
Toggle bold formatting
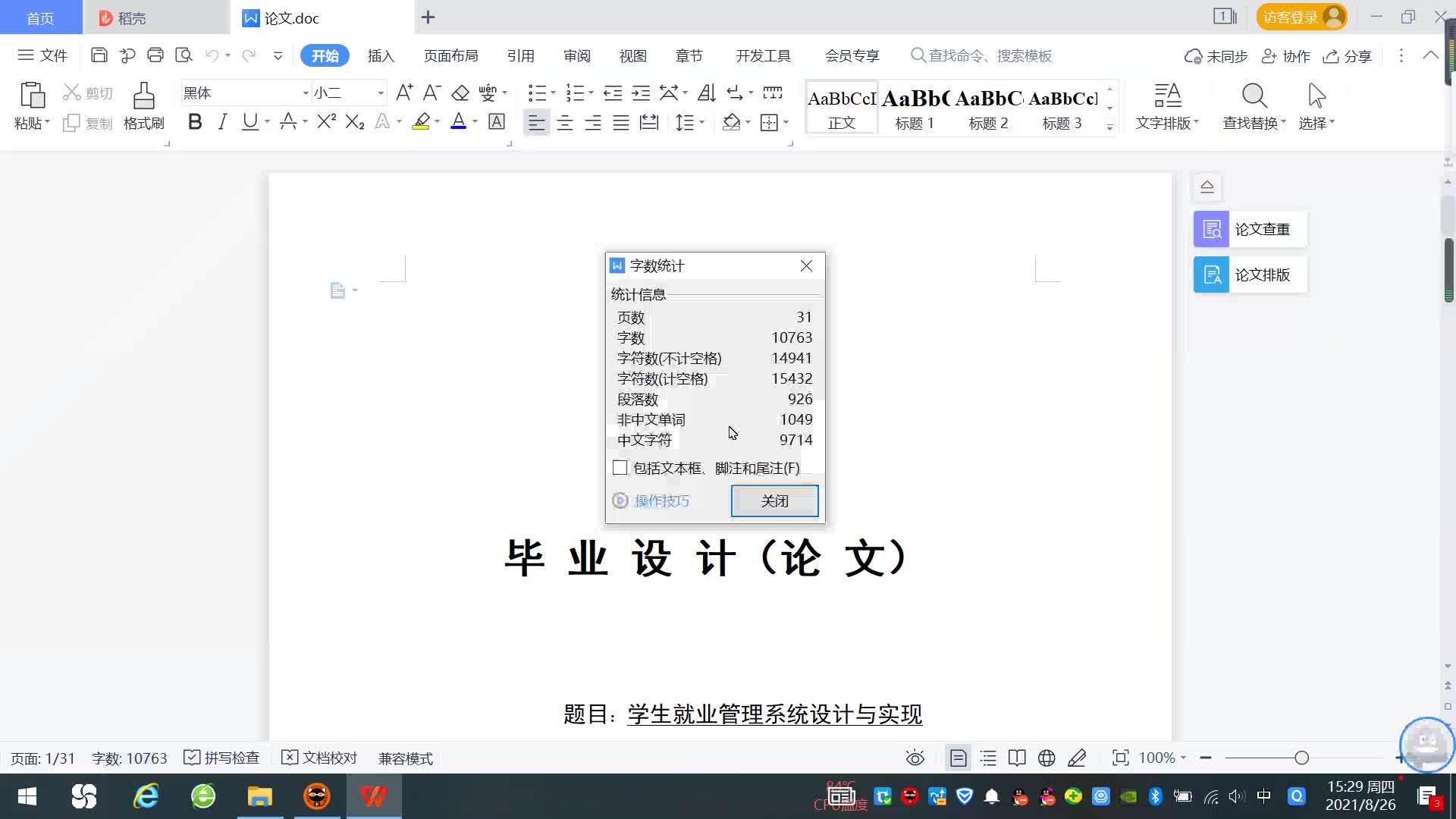coord(195,122)
